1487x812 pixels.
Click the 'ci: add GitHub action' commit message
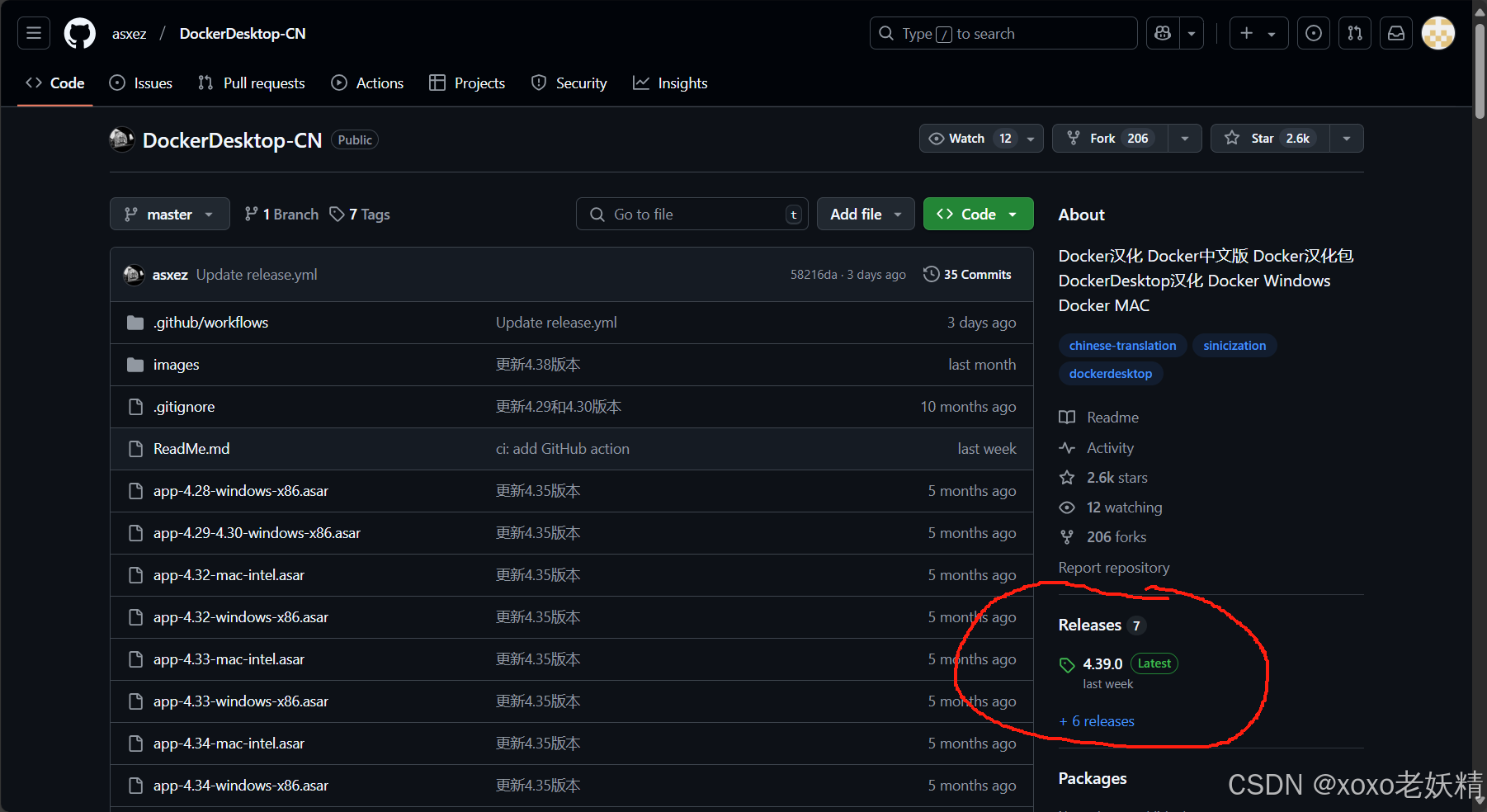[x=563, y=449]
